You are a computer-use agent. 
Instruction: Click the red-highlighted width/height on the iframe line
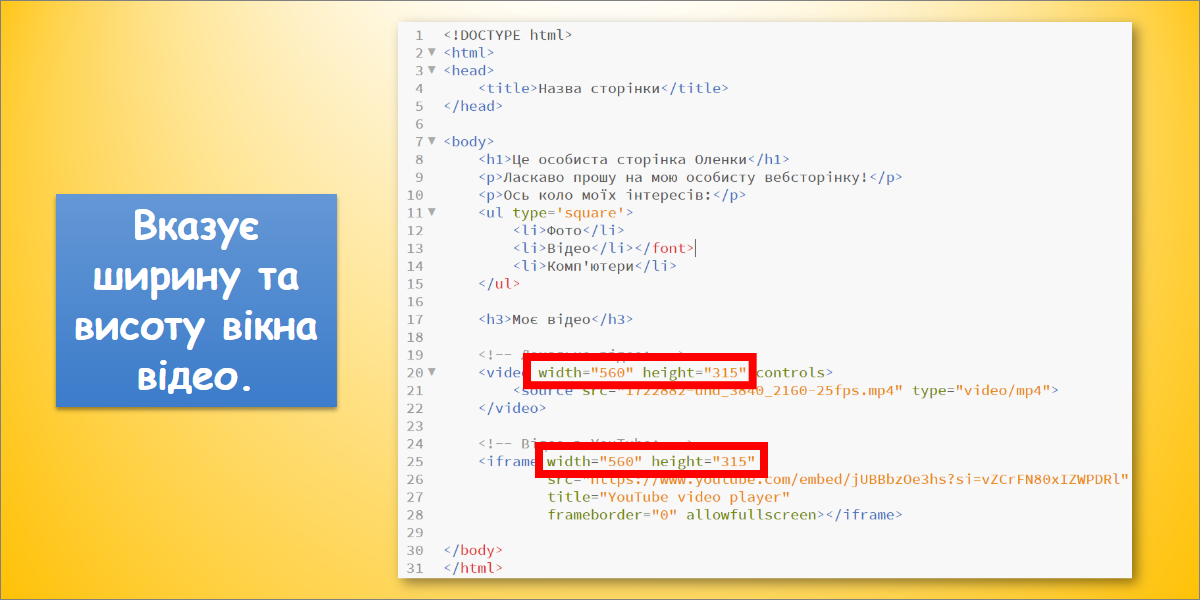pyautogui.click(x=653, y=461)
